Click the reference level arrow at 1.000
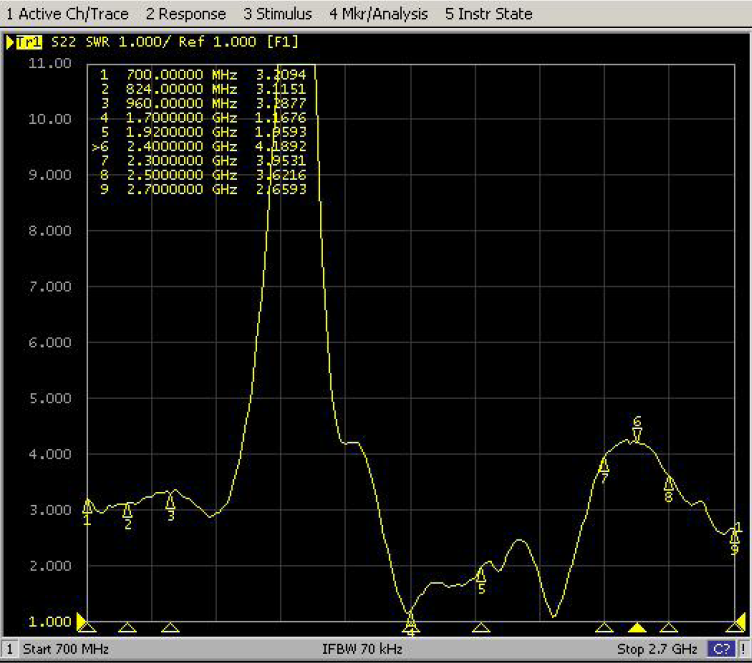This screenshot has width=752, height=663. point(82,621)
